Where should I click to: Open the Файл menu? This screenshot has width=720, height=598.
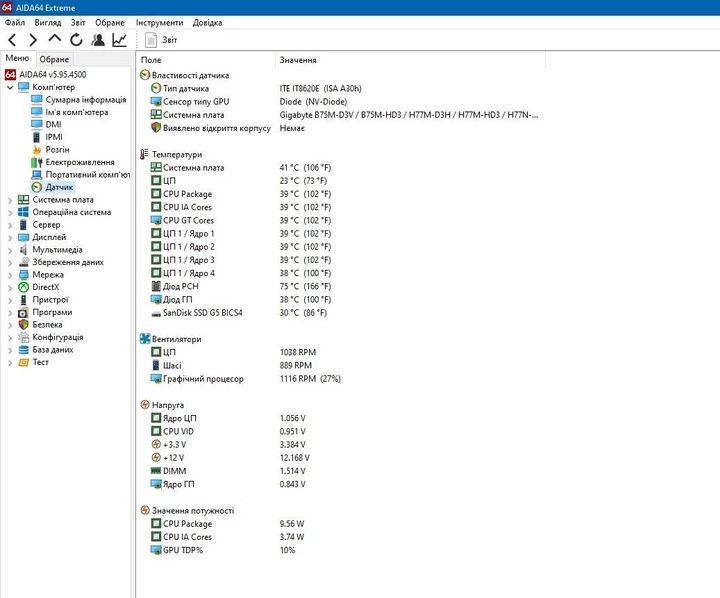pyautogui.click(x=15, y=22)
